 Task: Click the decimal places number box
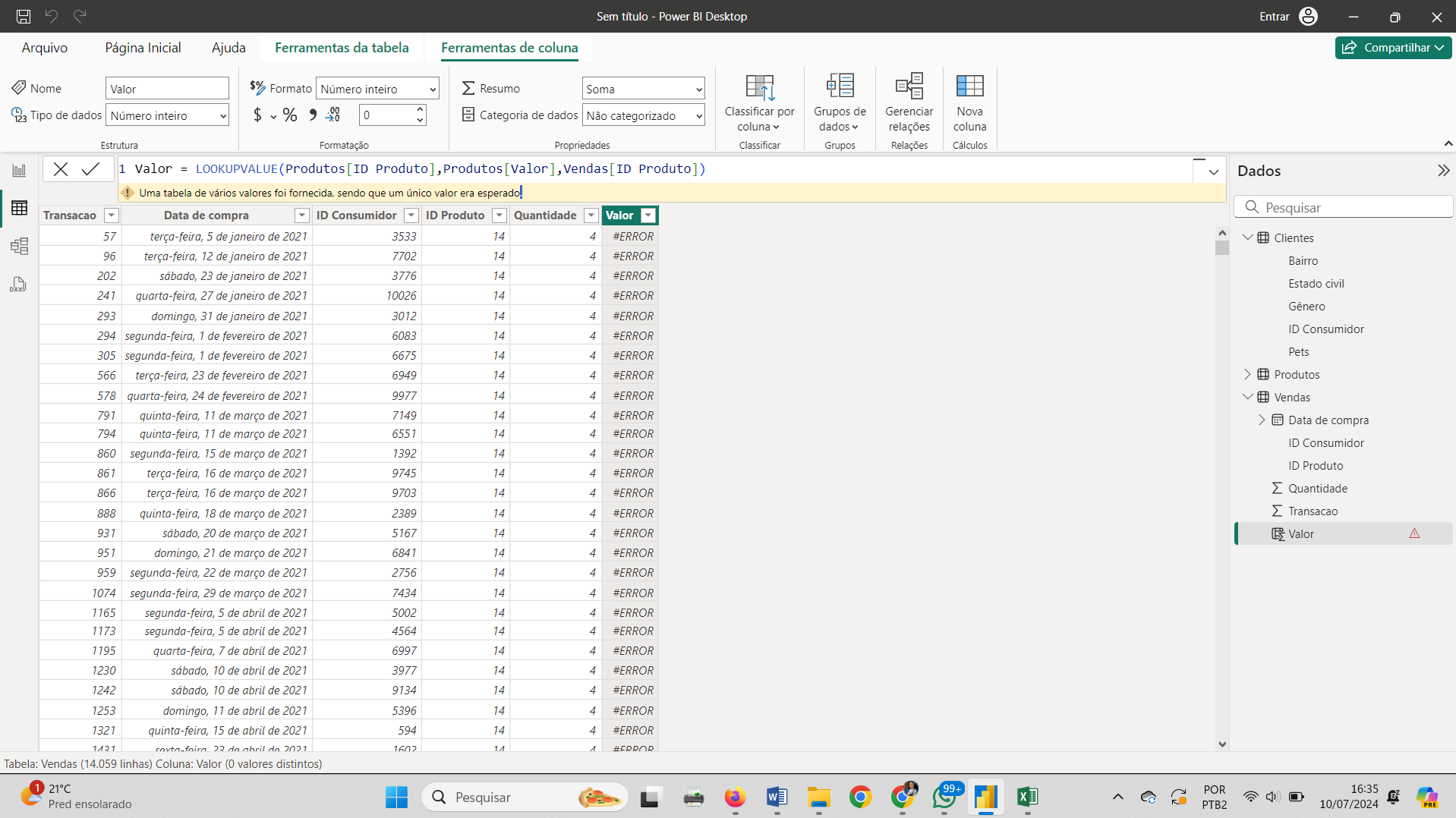click(x=386, y=115)
